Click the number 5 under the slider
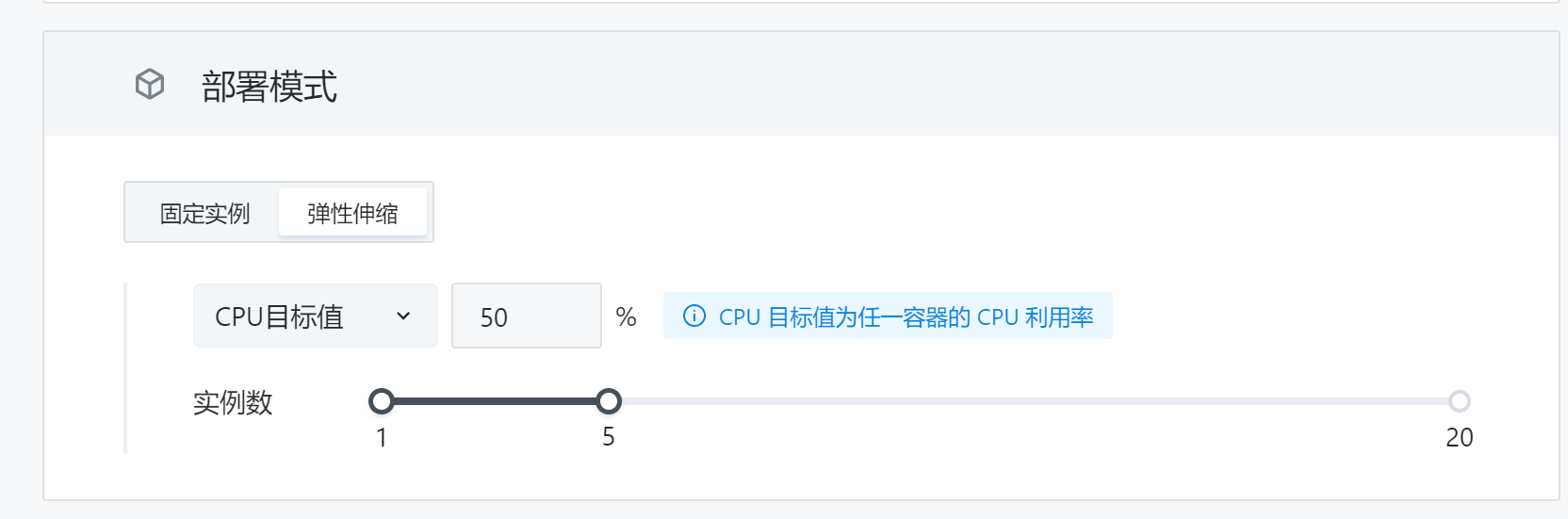The image size is (1568, 519). pyautogui.click(x=609, y=437)
